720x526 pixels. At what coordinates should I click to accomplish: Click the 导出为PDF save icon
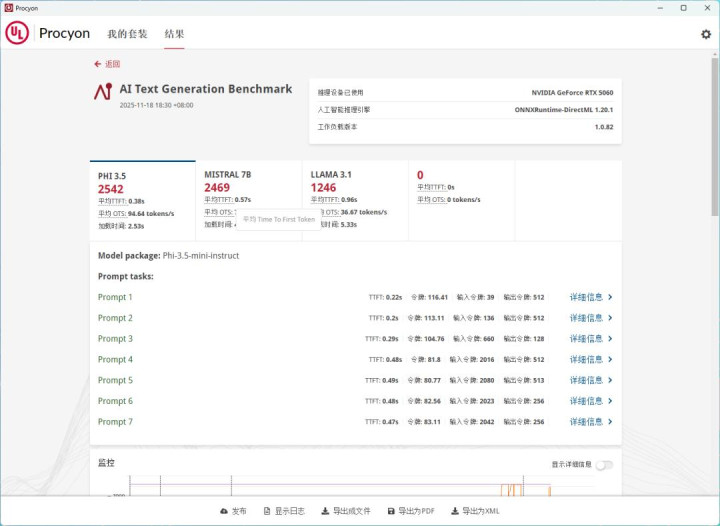point(391,511)
